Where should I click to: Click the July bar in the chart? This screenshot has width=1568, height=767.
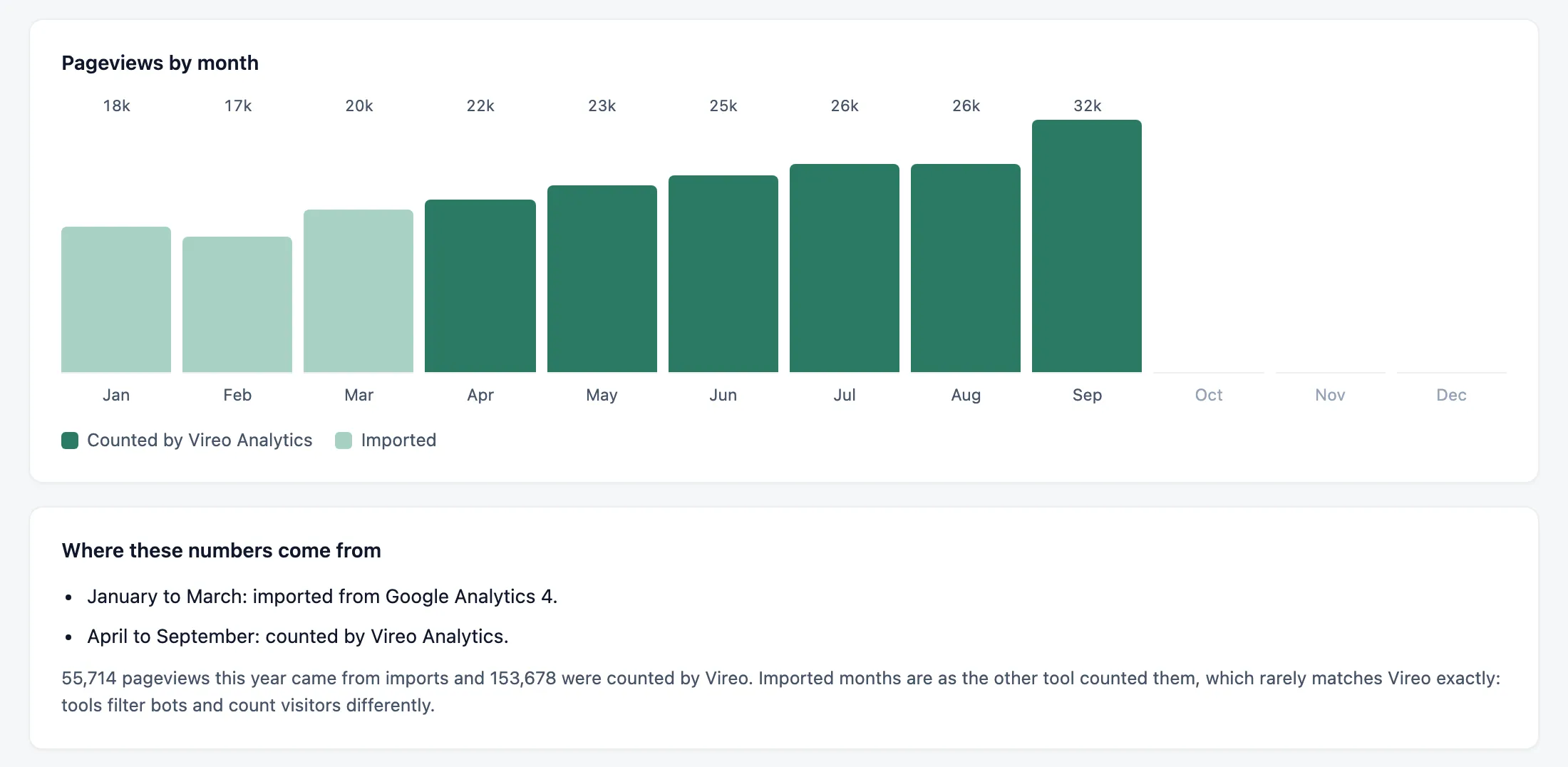click(x=845, y=268)
